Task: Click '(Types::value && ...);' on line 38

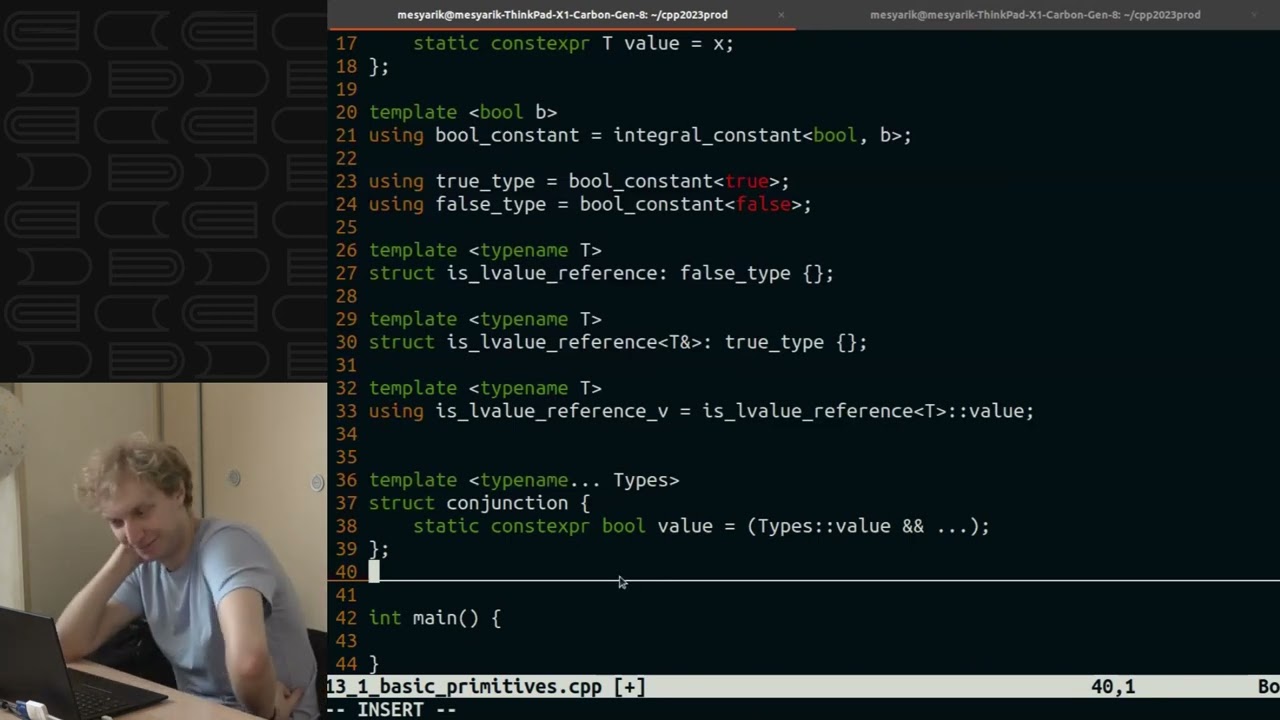Action: click(x=868, y=526)
